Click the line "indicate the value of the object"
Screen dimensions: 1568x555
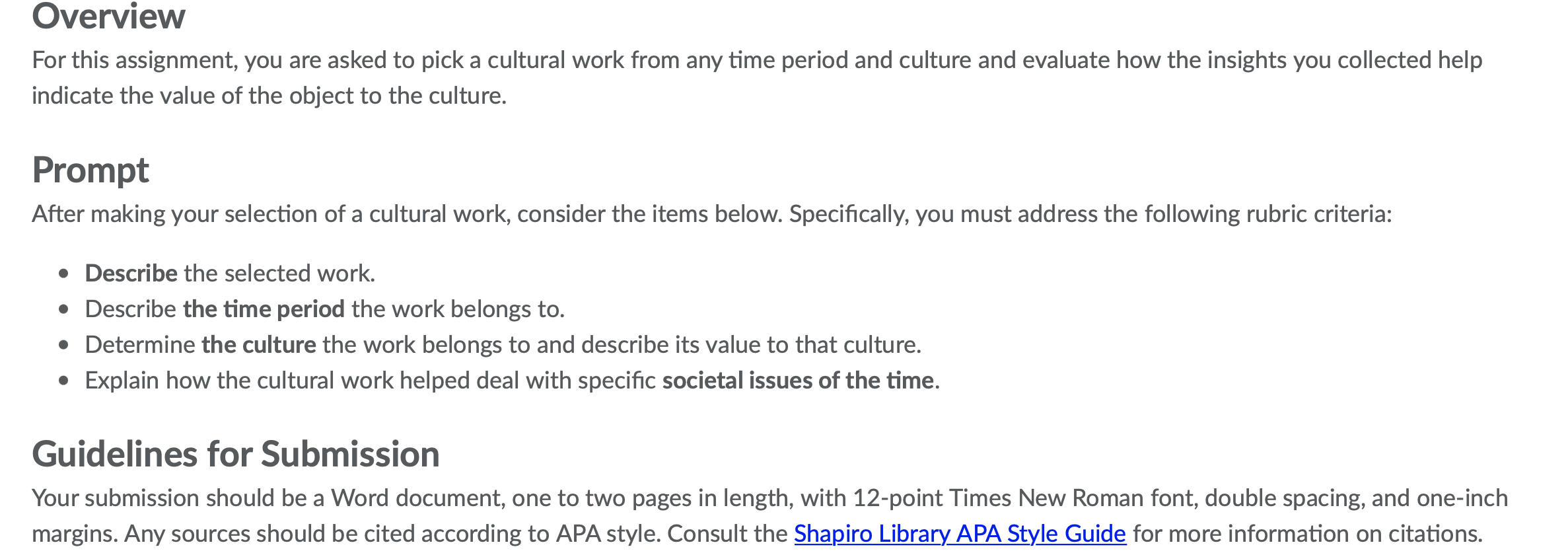point(269,96)
